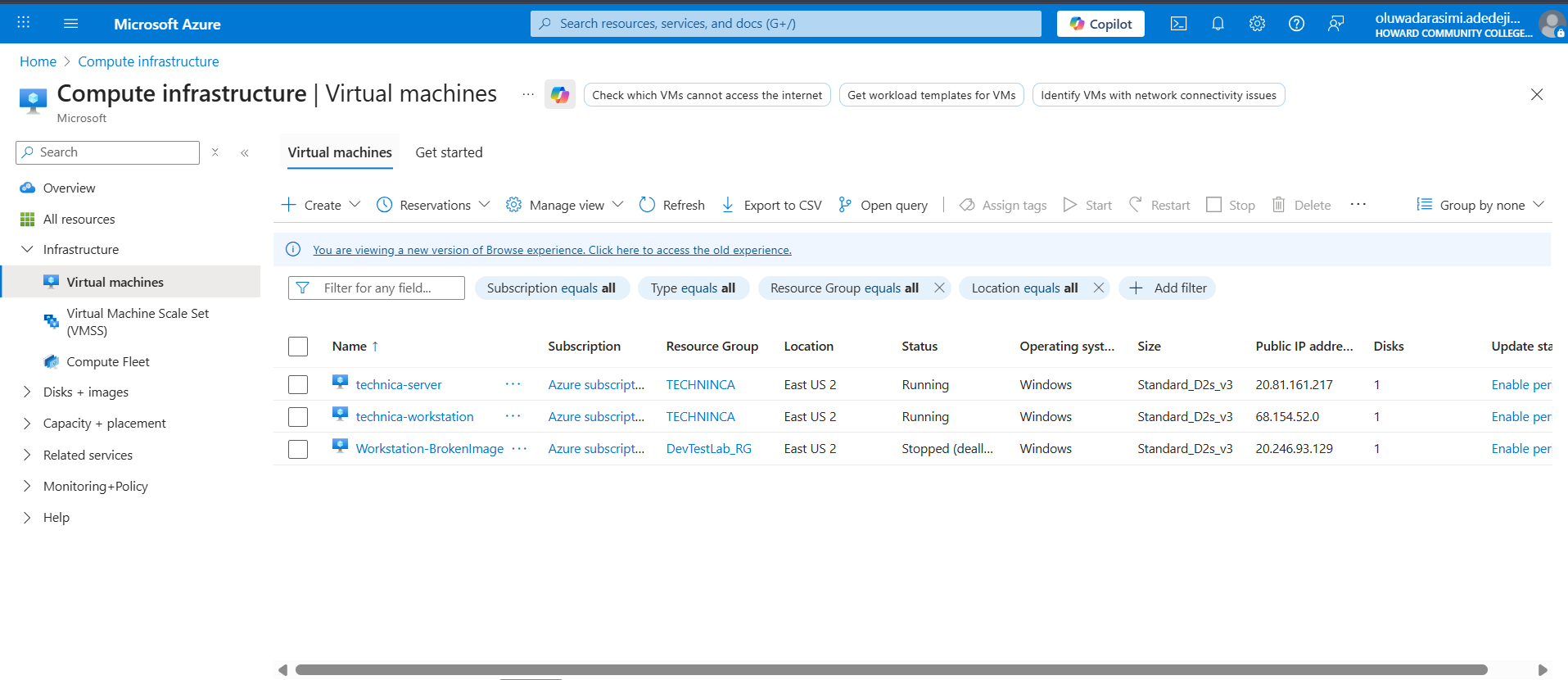1568x680 pixels.
Task: Switch to the Get started tab
Action: pyautogui.click(x=449, y=152)
